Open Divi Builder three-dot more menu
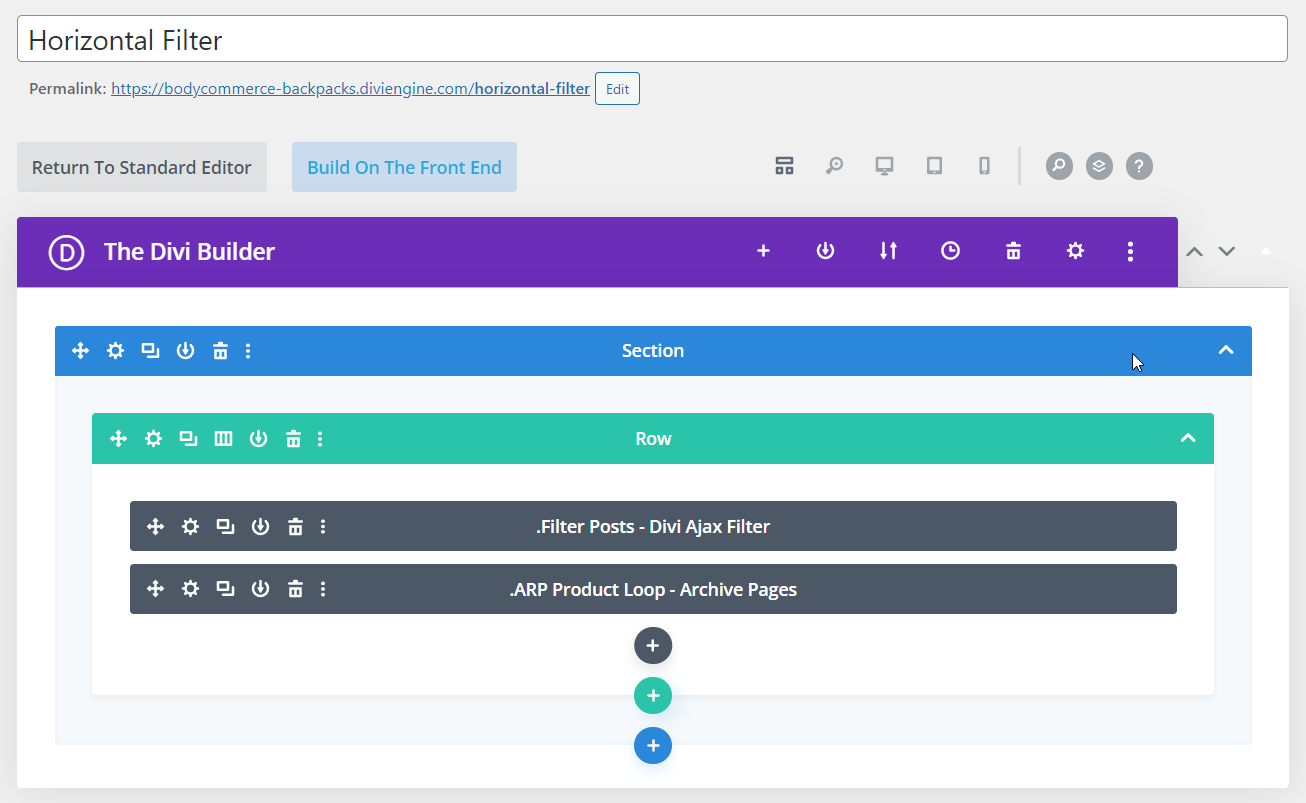The image size is (1306, 803). [1130, 251]
